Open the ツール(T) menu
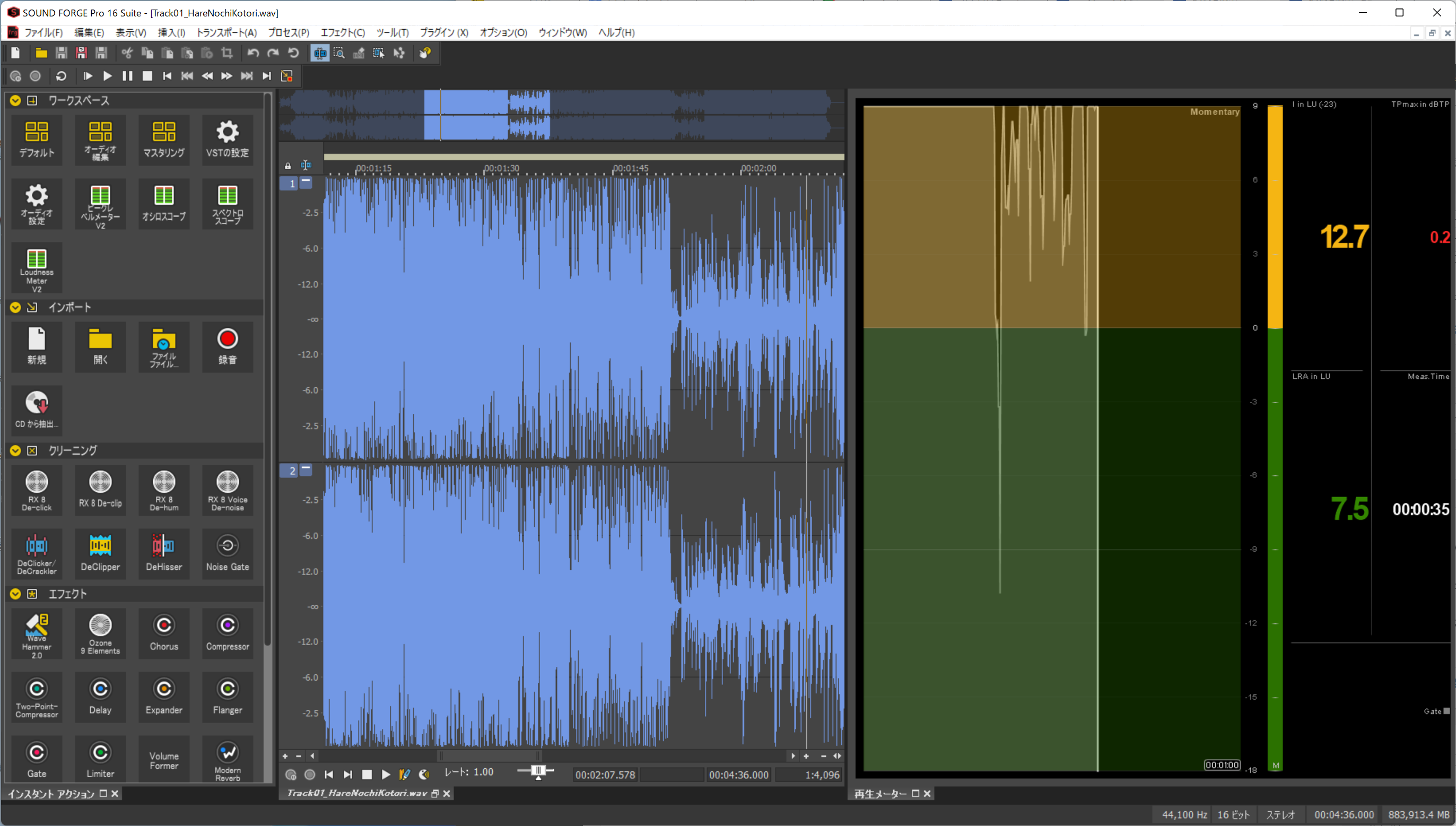The height and width of the screenshot is (826, 1456). [393, 32]
